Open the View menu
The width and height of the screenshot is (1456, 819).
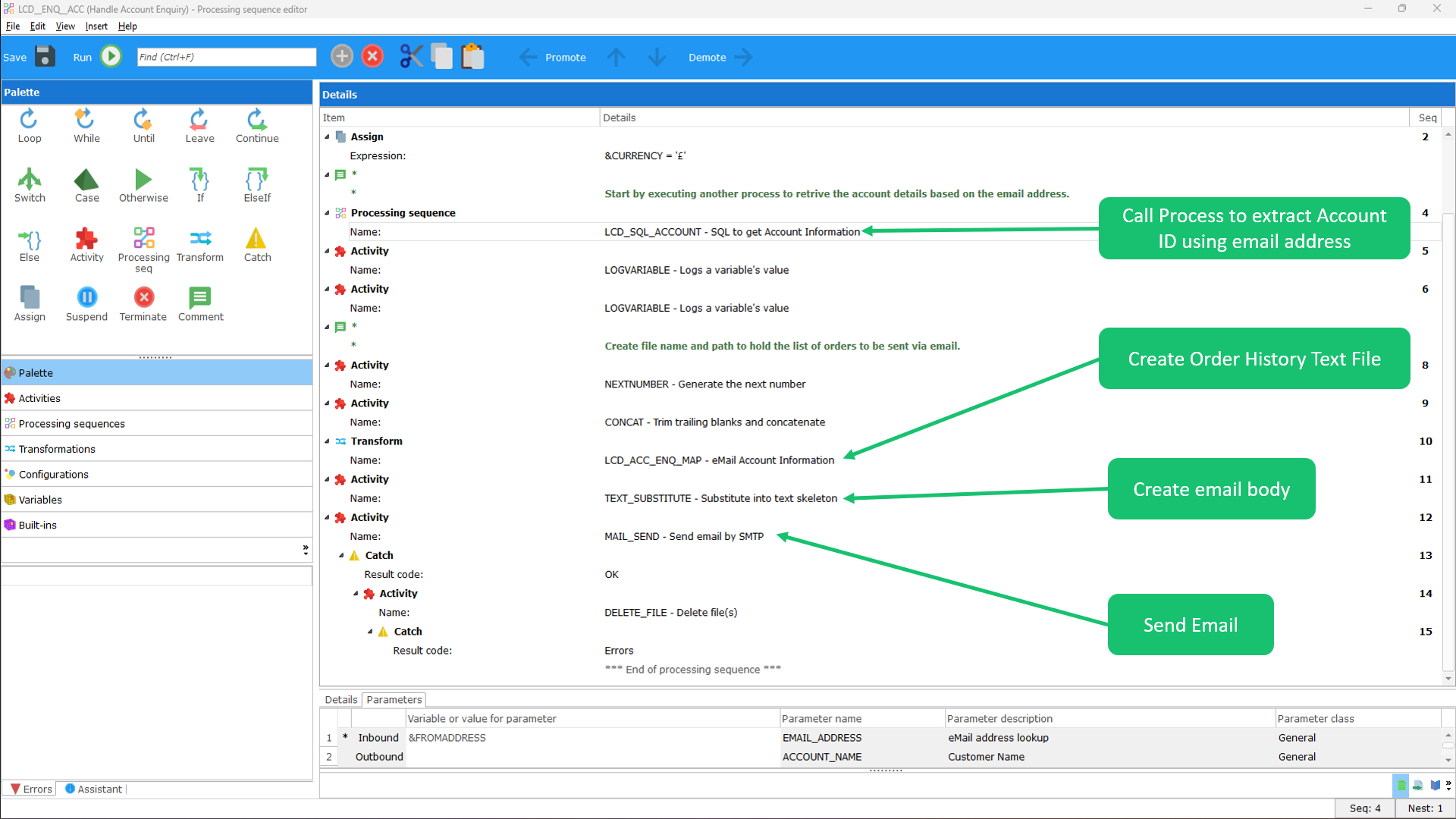pos(65,26)
